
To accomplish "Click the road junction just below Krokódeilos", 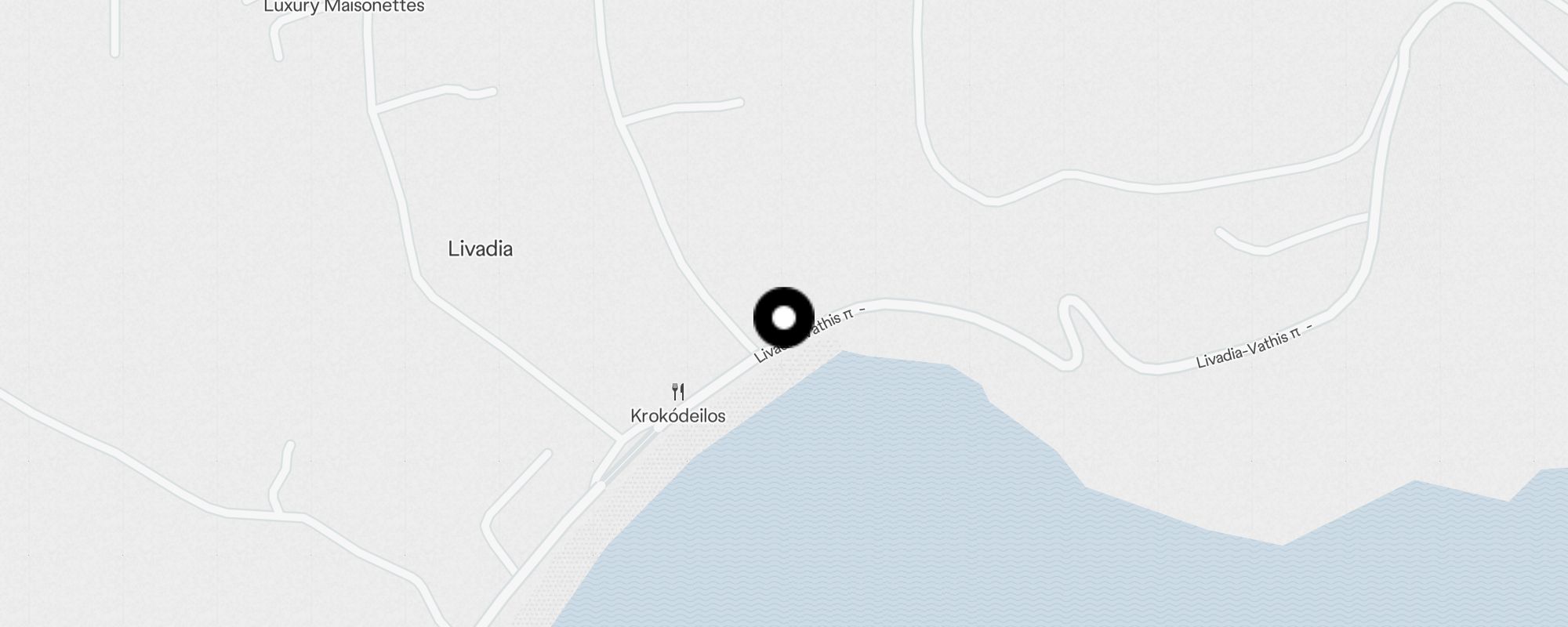I will [x=624, y=437].
